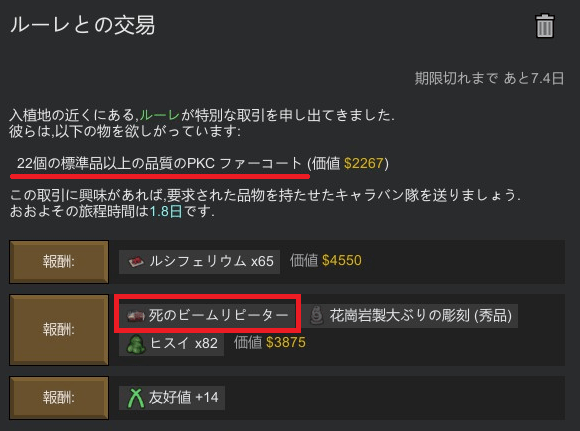This screenshot has height=431, width=580.
Task: Click the cyan 1.8日 travel time
Action: (x=166, y=211)
